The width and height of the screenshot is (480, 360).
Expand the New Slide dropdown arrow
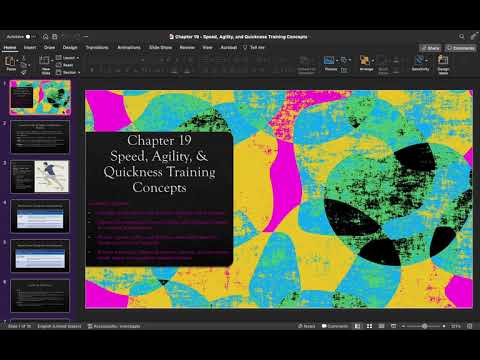(52, 61)
